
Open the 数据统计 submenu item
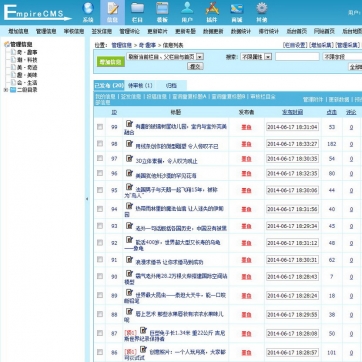tap(241, 31)
